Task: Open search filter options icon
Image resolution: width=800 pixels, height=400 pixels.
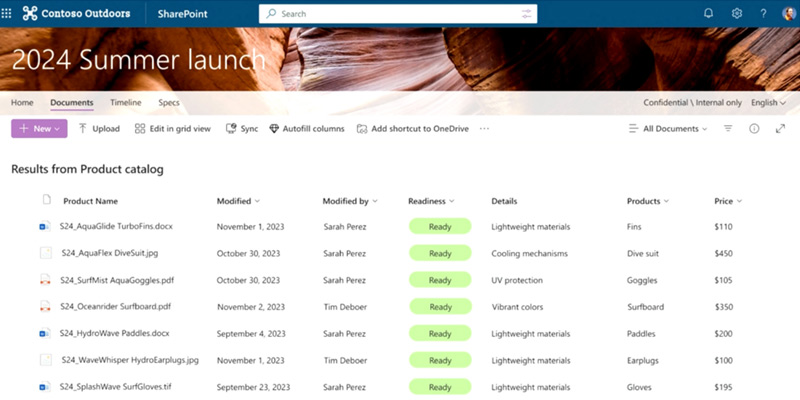Action: 527,14
